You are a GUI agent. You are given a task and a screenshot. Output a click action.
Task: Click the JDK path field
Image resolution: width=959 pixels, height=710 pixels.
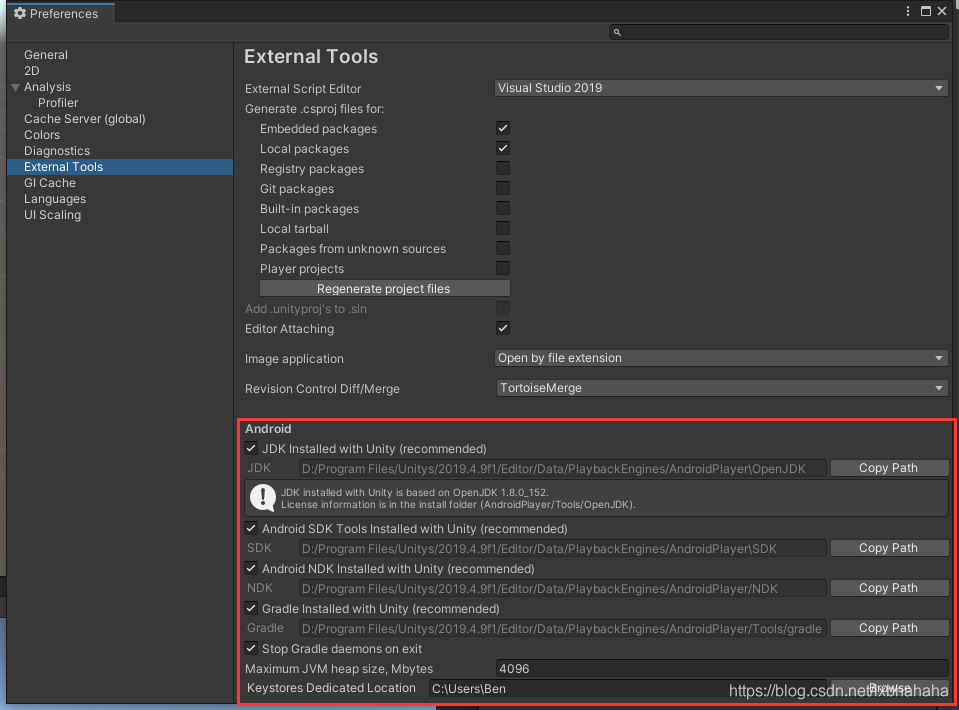562,468
